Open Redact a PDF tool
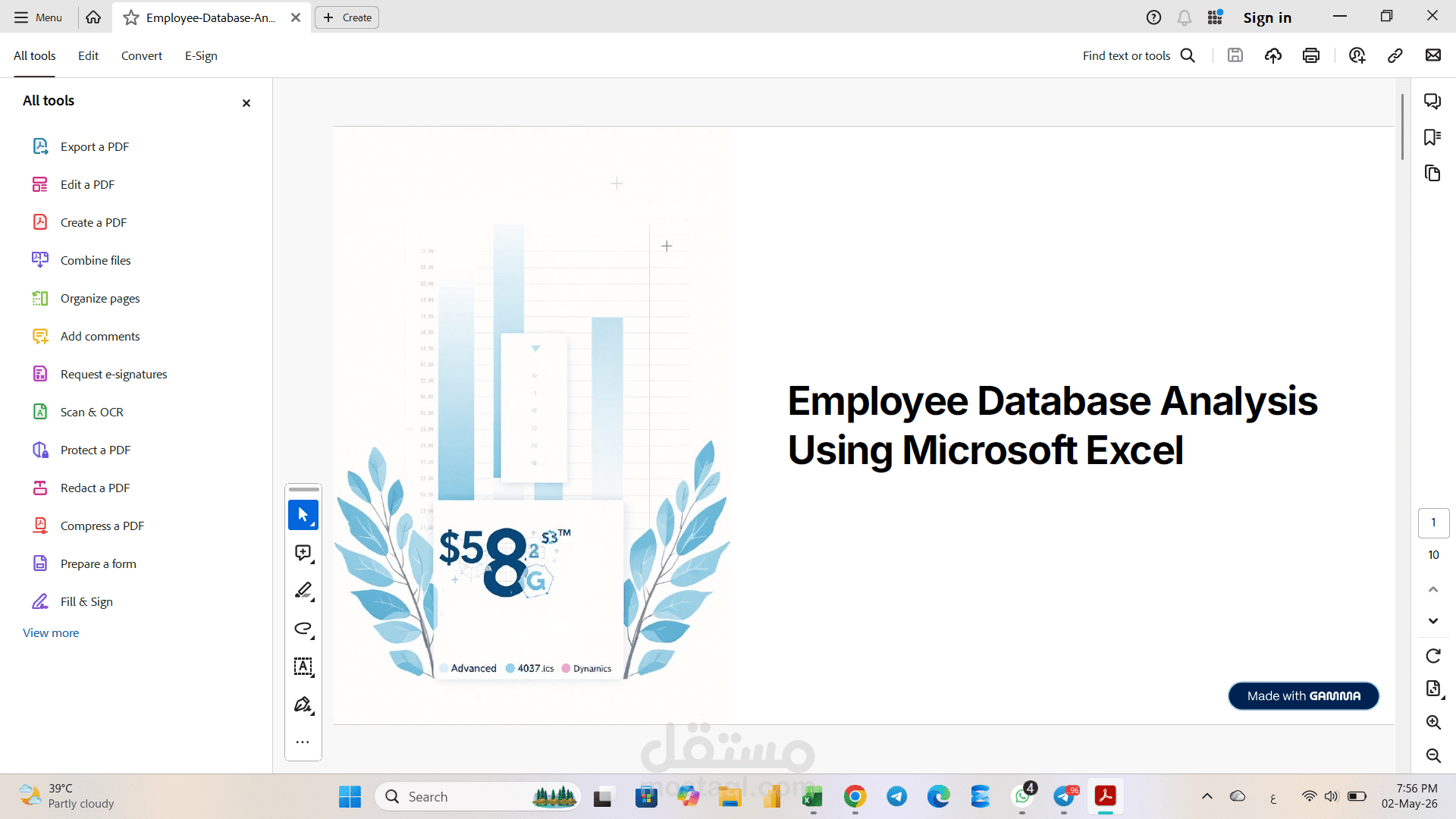The image size is (1456, 819). pyautogui.click(x=81, y=488)
